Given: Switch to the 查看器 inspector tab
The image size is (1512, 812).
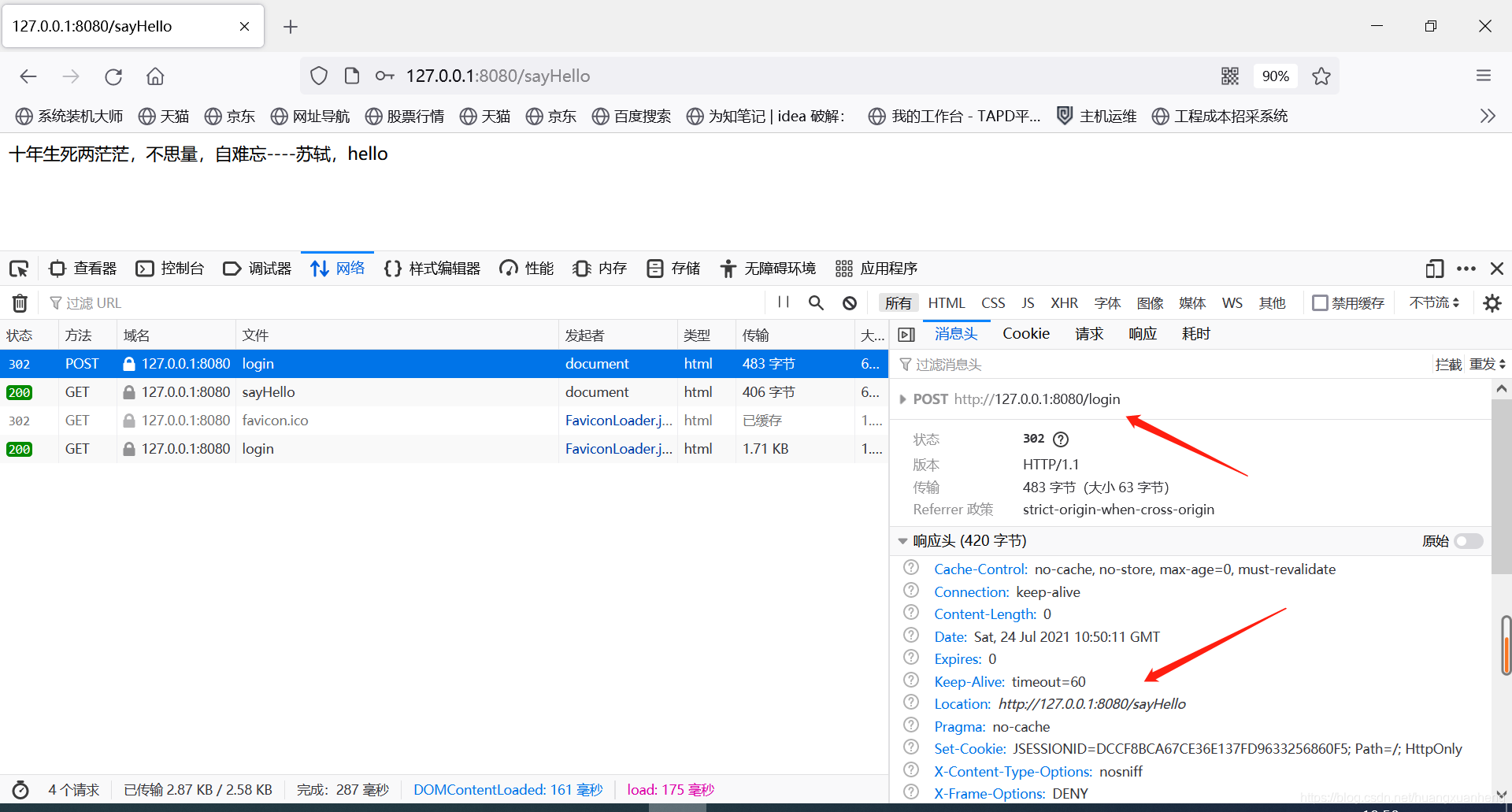Looking at the screenshot, I should [x=83, y=269].
